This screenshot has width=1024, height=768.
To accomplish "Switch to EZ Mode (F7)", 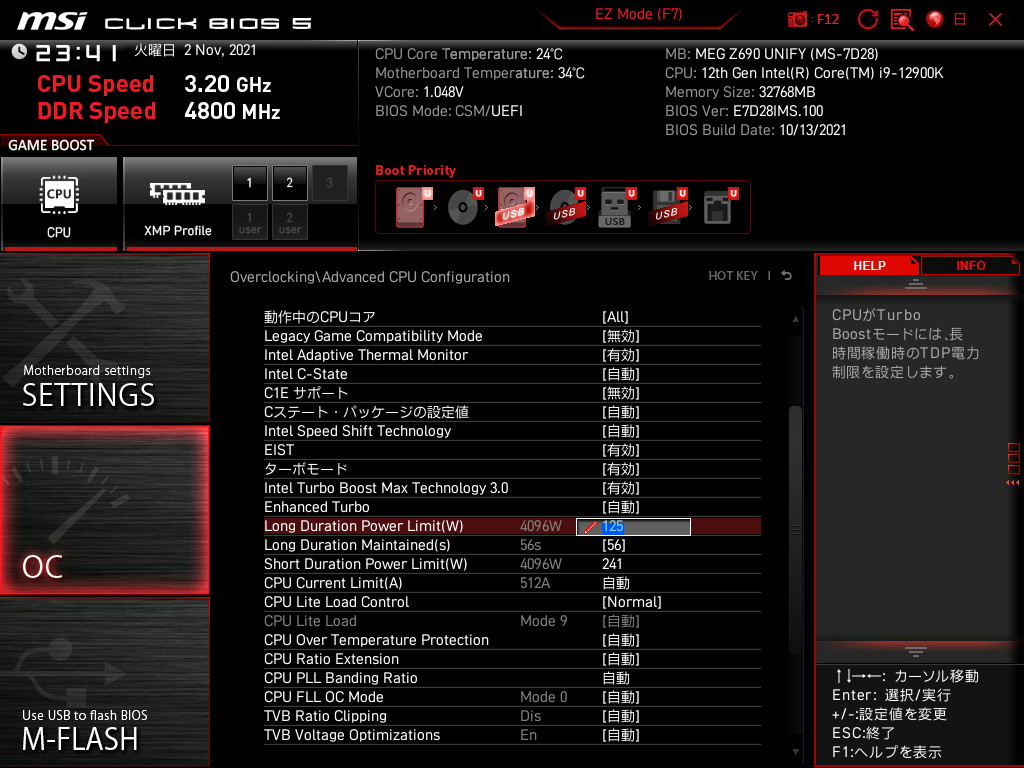I will tap(638, 14).
